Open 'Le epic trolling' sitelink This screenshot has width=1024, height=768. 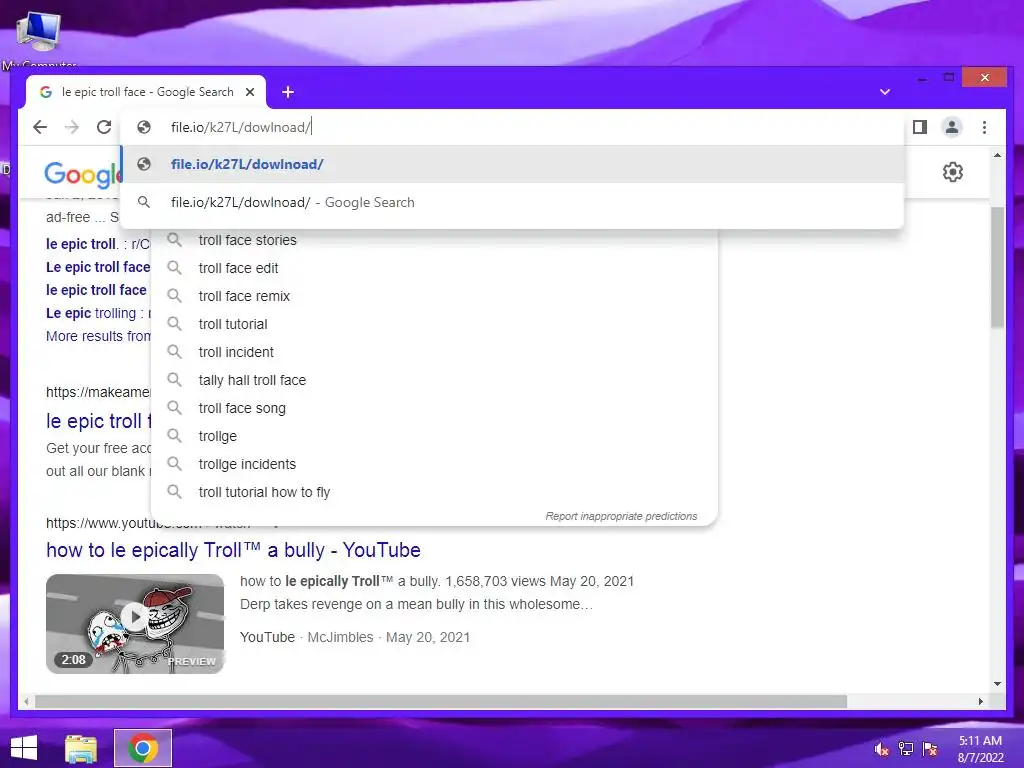(98, 313)
